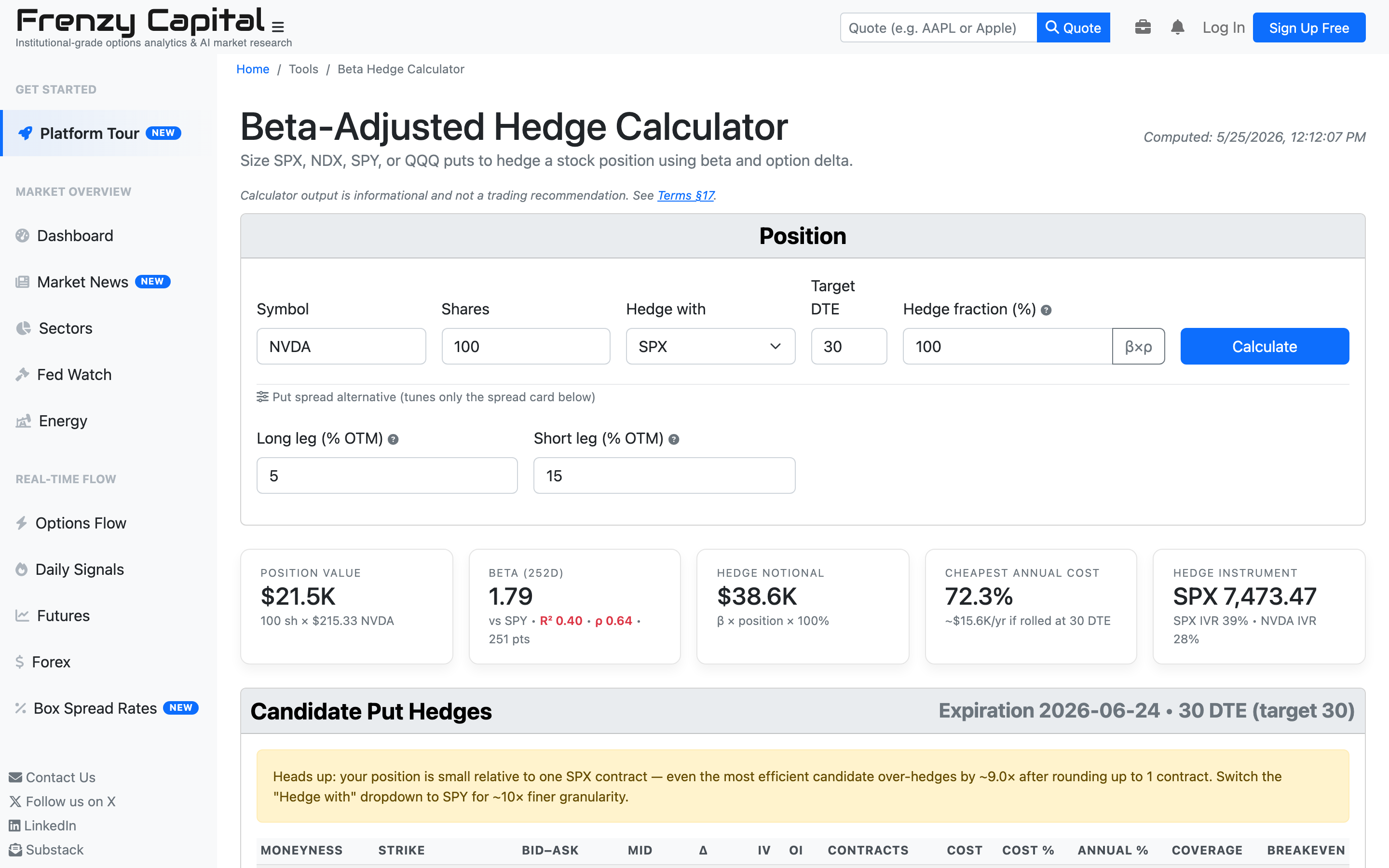Viewport: 1389px width, 868px height.
Task: Focus the Symbol input field with NVDA
Action: point(341,346)
